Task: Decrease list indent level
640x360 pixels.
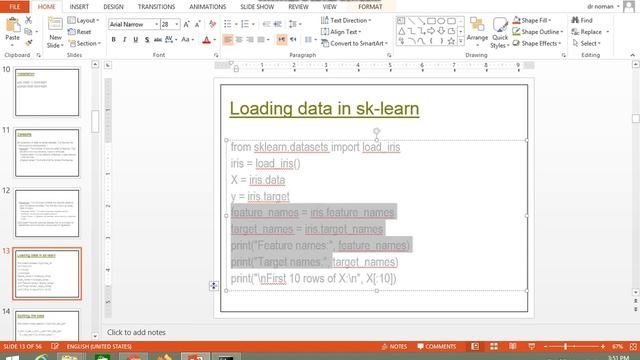Action: click(x=267, y=24)
